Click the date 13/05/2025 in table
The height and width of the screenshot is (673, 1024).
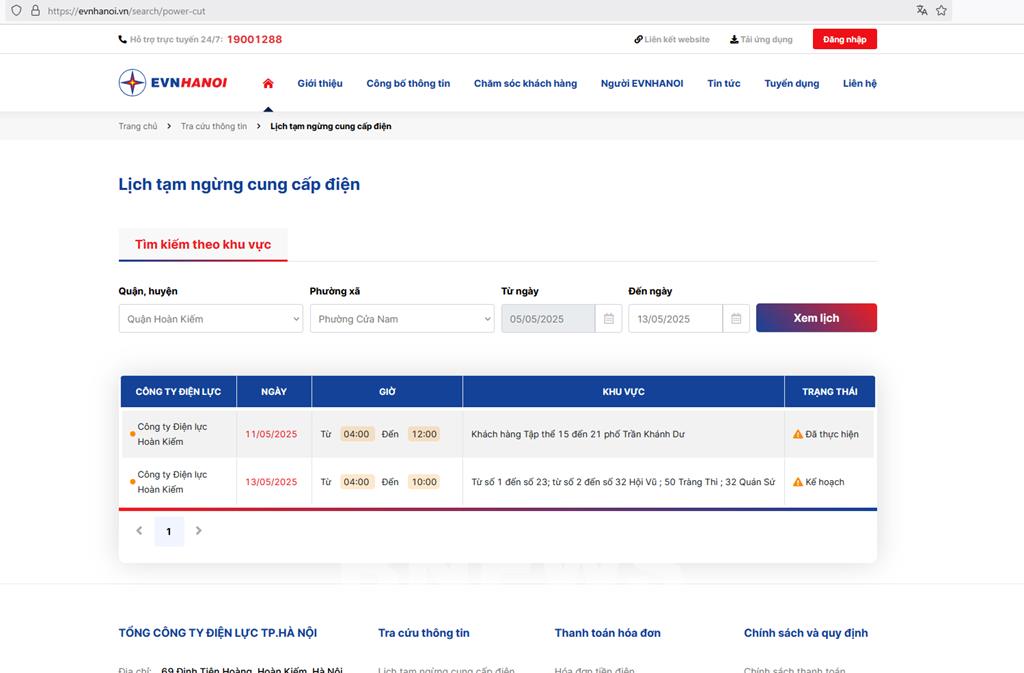point(271,482)
